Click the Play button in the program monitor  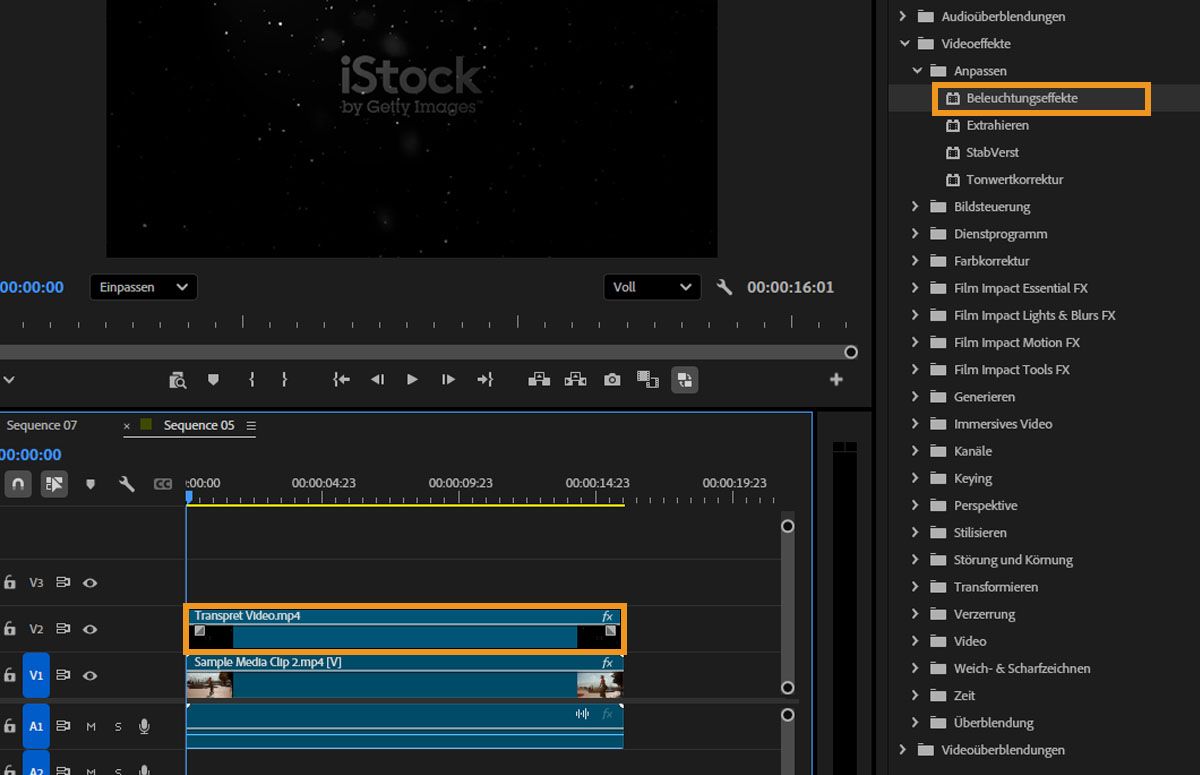[412, 380]
